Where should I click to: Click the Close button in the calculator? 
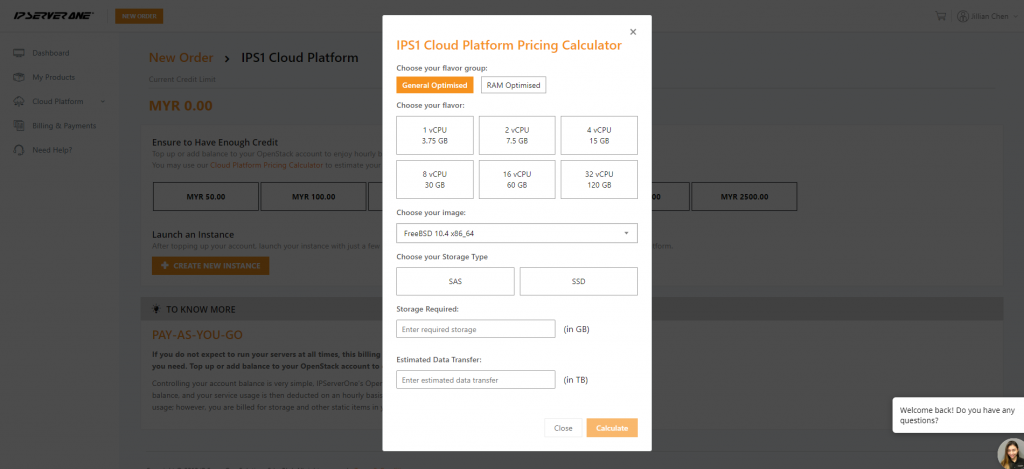point(563,428)
